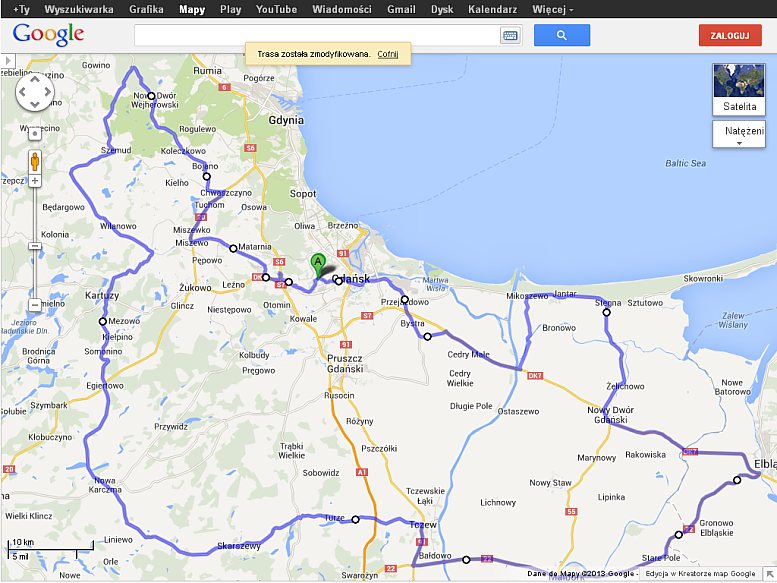Click the Kartuzy town label
This screenshot has width=777, height=583.
[102, 296]
